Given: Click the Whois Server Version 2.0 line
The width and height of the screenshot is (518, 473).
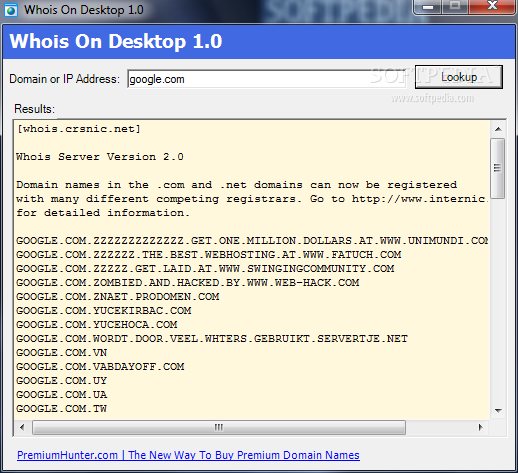Looking at the screenshot, I should pyautogui.click(x=100, y=157).
